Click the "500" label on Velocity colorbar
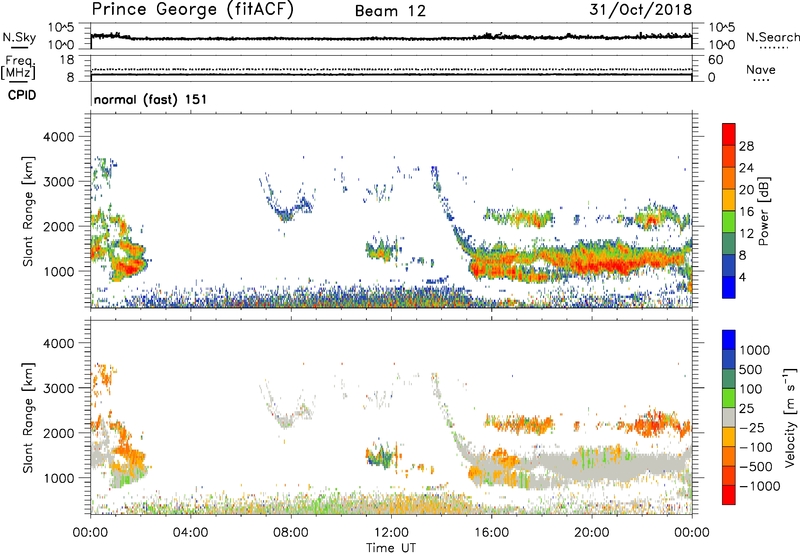This screenshot has height=554, width=800. coord(750,370)
